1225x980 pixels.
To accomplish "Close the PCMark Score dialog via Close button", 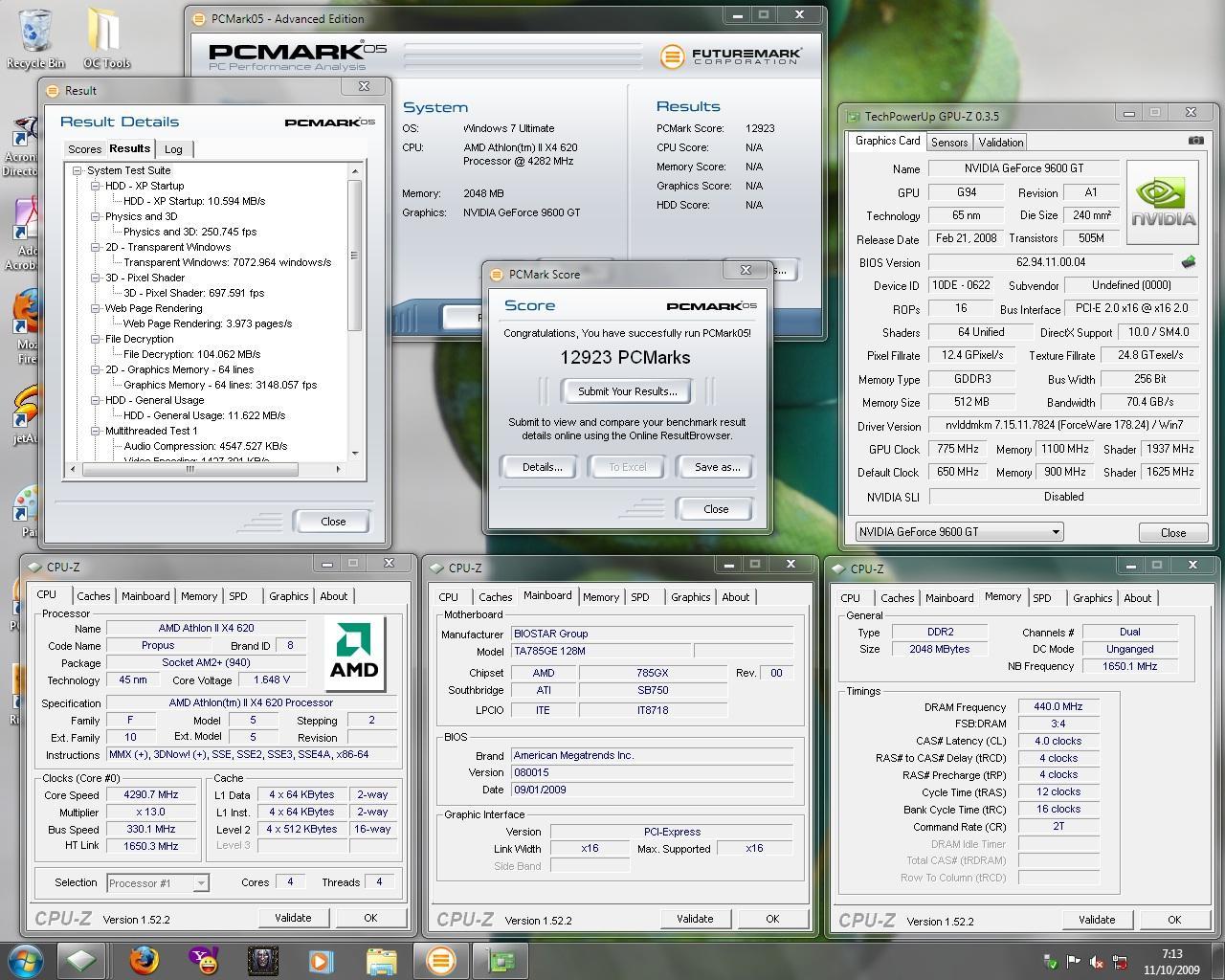I will coord(716,509).
